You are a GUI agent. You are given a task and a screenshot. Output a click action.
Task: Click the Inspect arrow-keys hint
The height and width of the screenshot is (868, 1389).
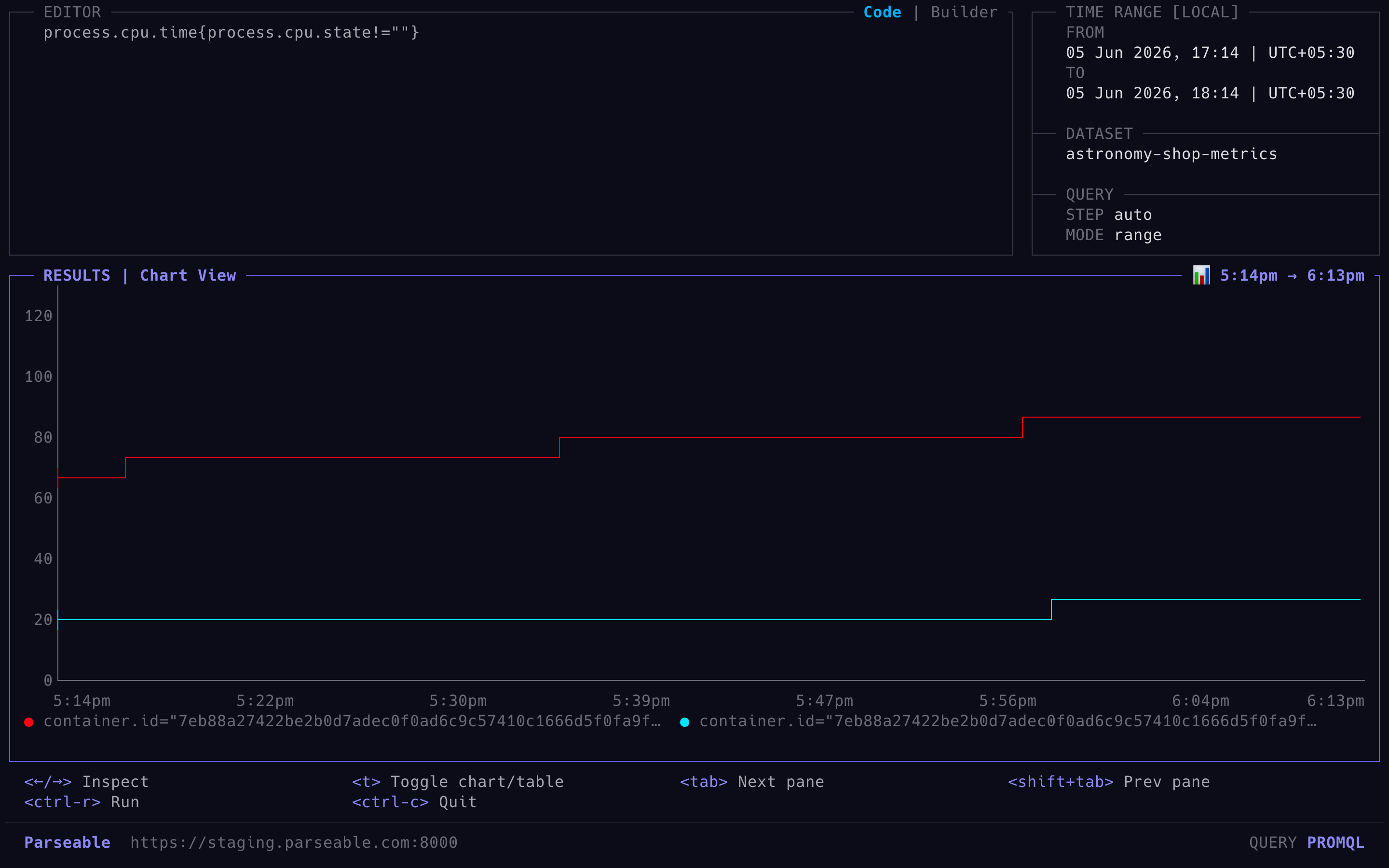click(87, 782)
